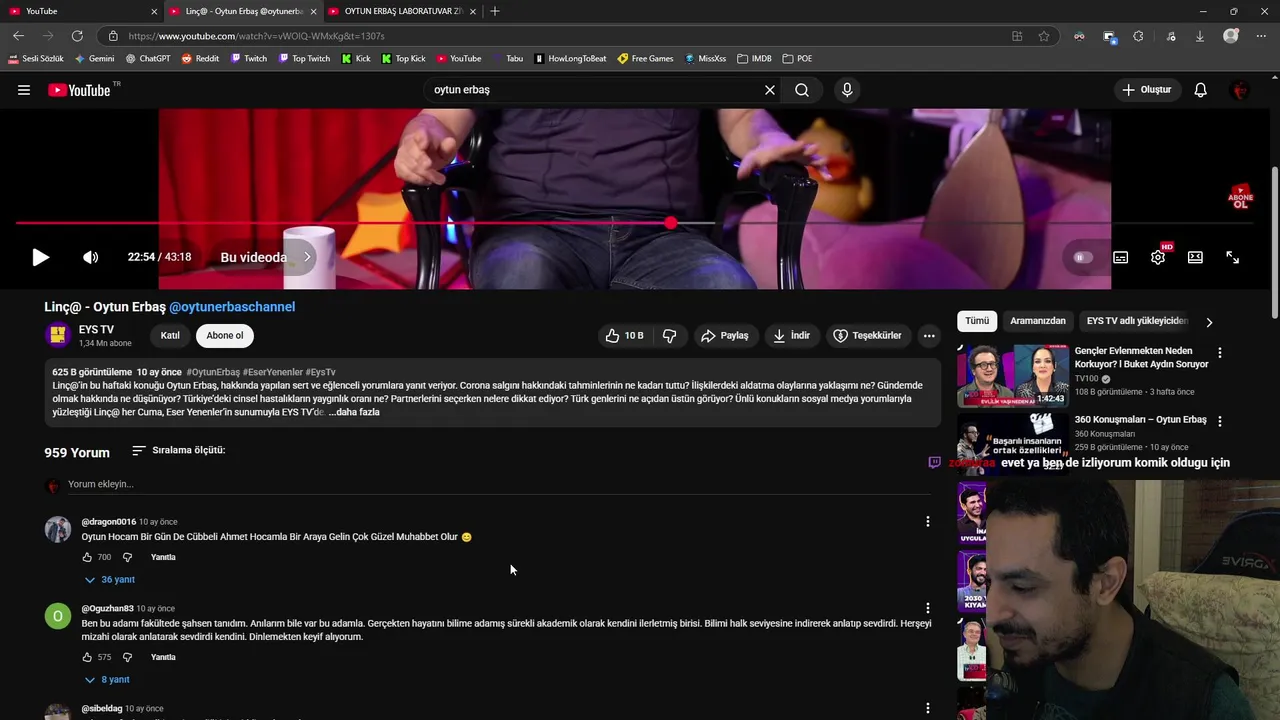Open options for '360 Konuşmaları' suggested video

[x=1220, y=421]
